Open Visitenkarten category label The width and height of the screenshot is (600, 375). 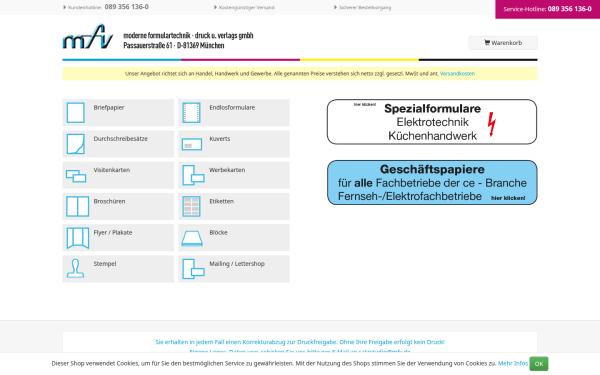point(112,170)
